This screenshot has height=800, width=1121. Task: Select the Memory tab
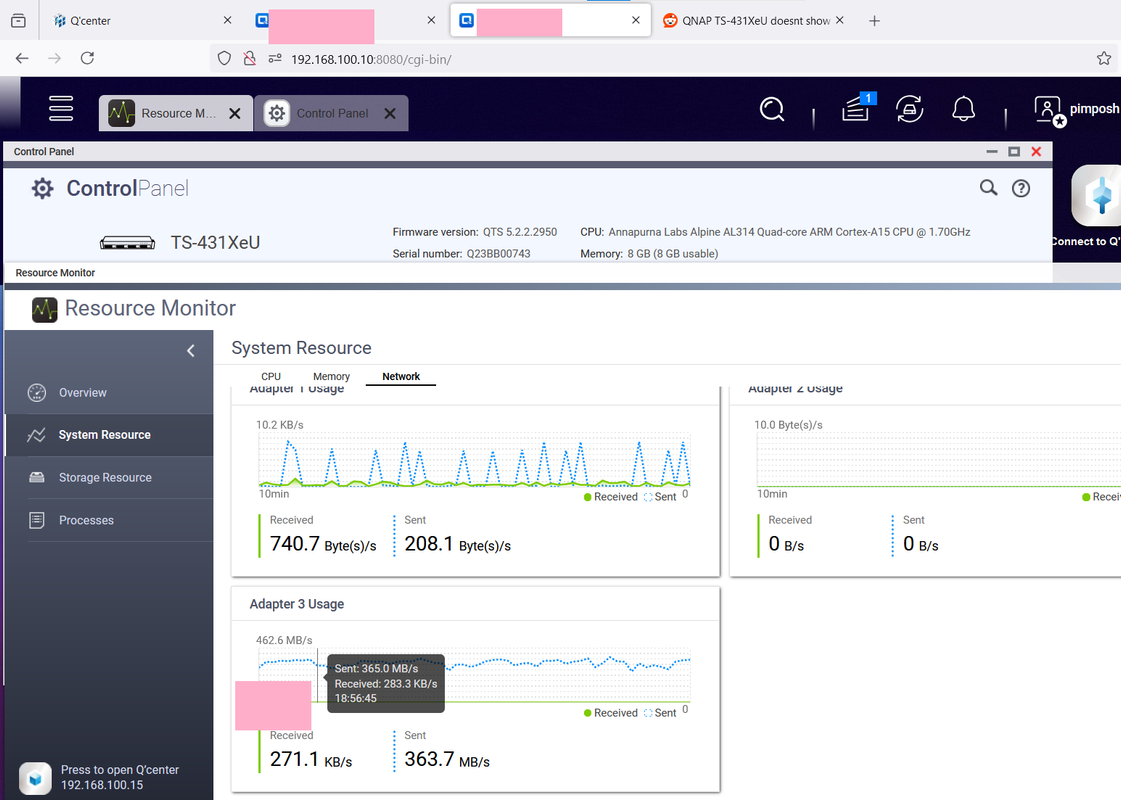tap(331, 376)
